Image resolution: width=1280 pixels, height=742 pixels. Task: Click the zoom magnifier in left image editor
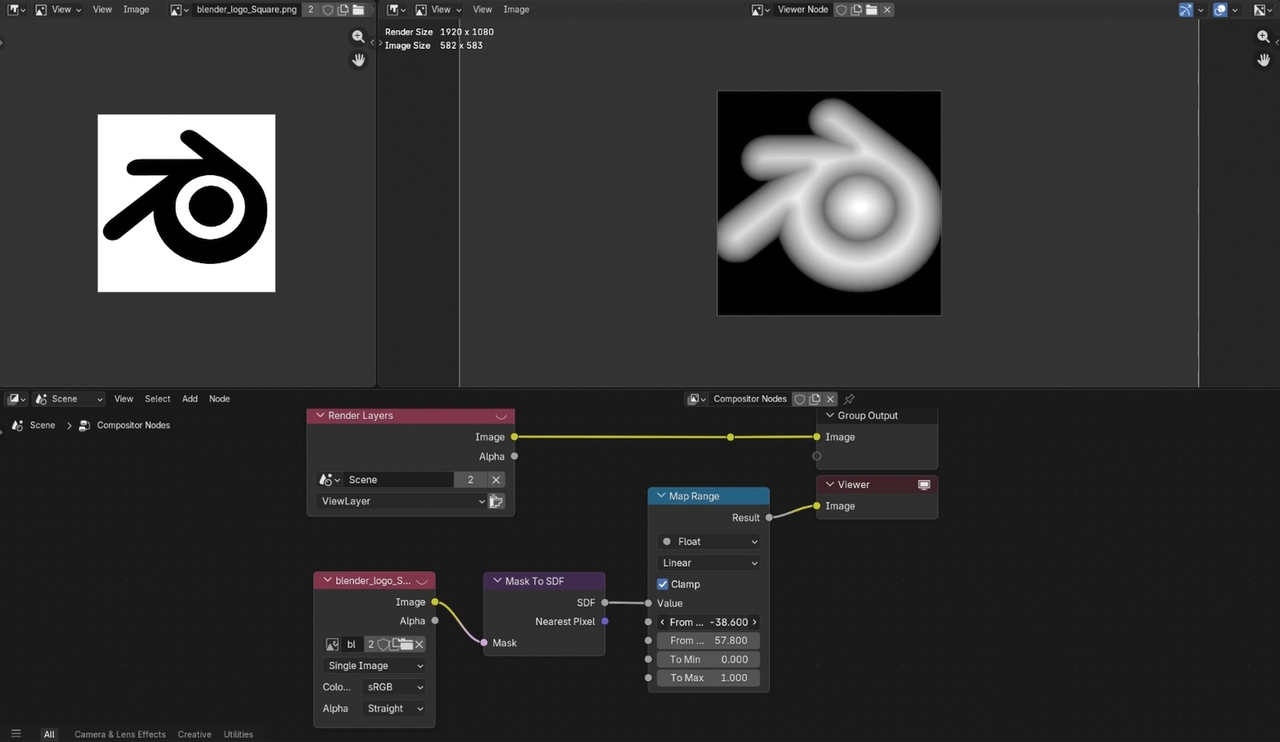point(358,37)
